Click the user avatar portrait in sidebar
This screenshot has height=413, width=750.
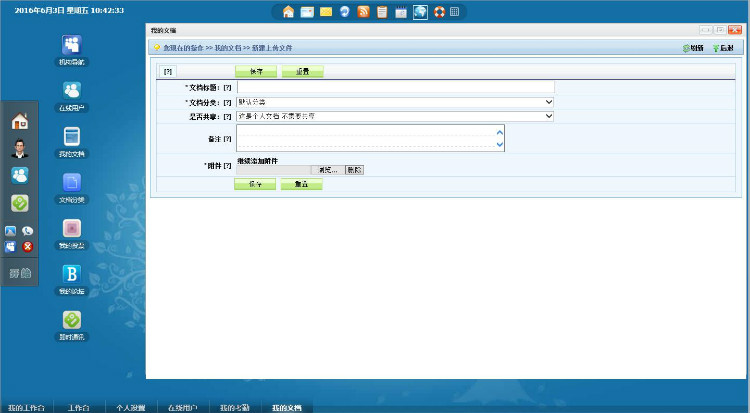[20, 148]
